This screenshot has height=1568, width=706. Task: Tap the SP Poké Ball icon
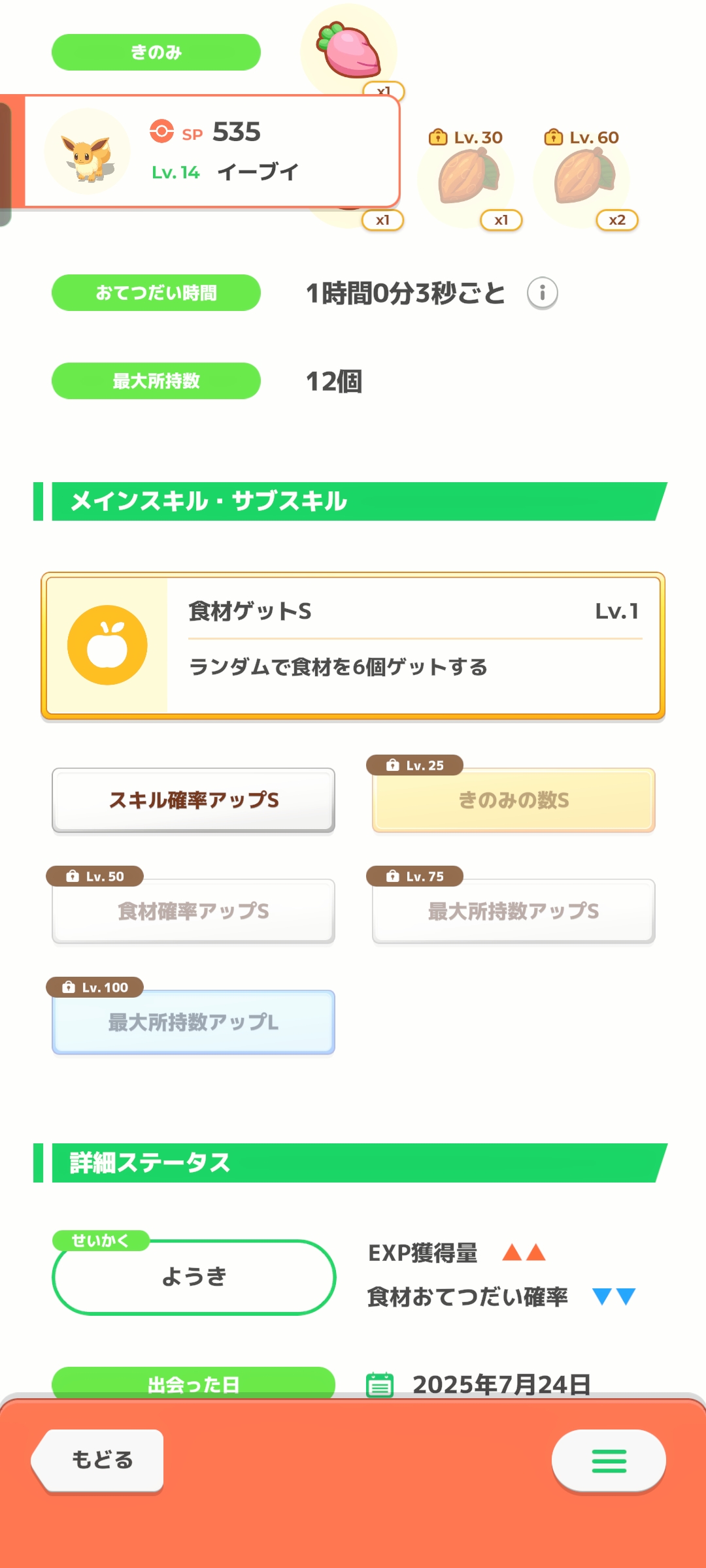[161, 131]
